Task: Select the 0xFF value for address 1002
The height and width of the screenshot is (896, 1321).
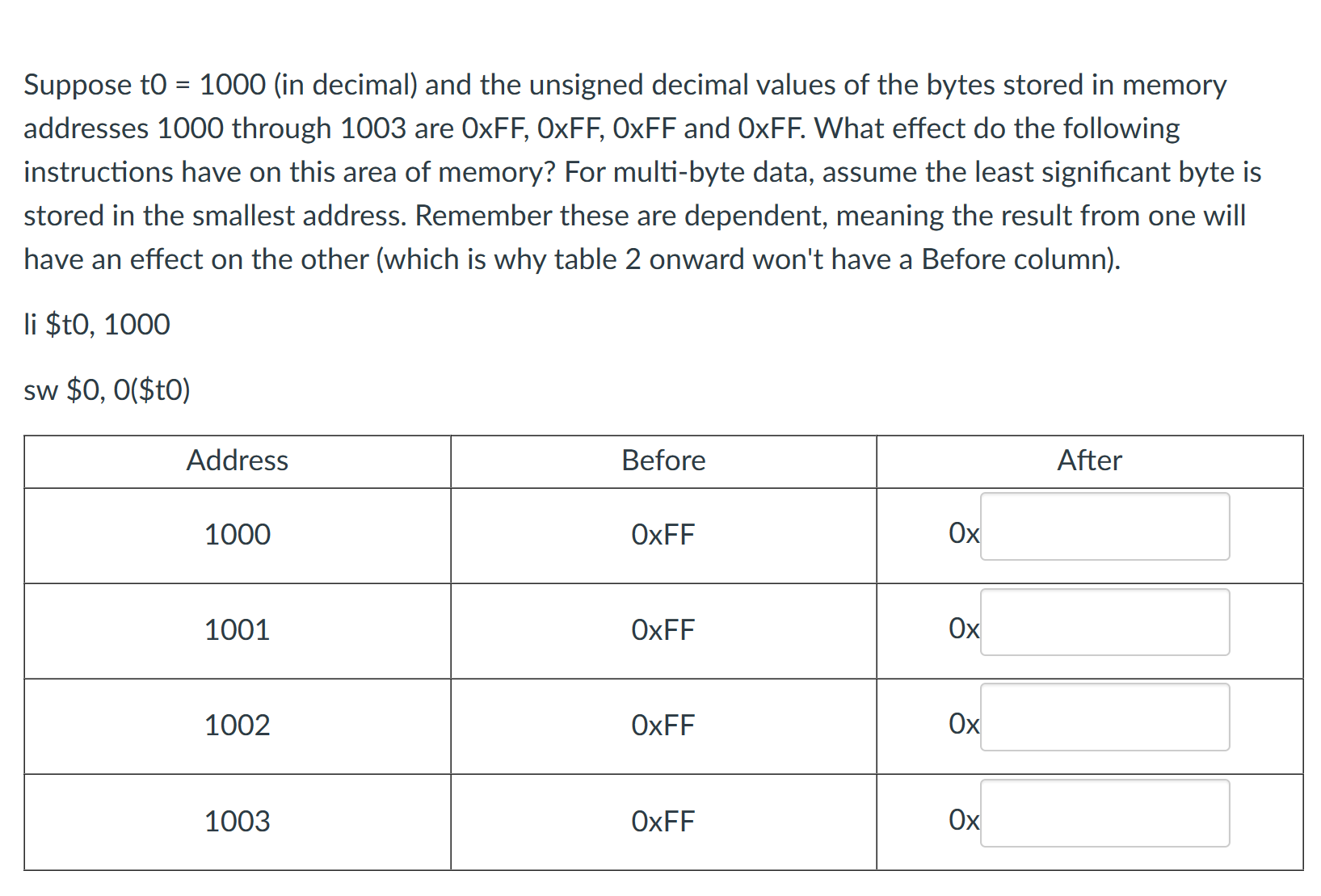Action: tap(663, 725)
